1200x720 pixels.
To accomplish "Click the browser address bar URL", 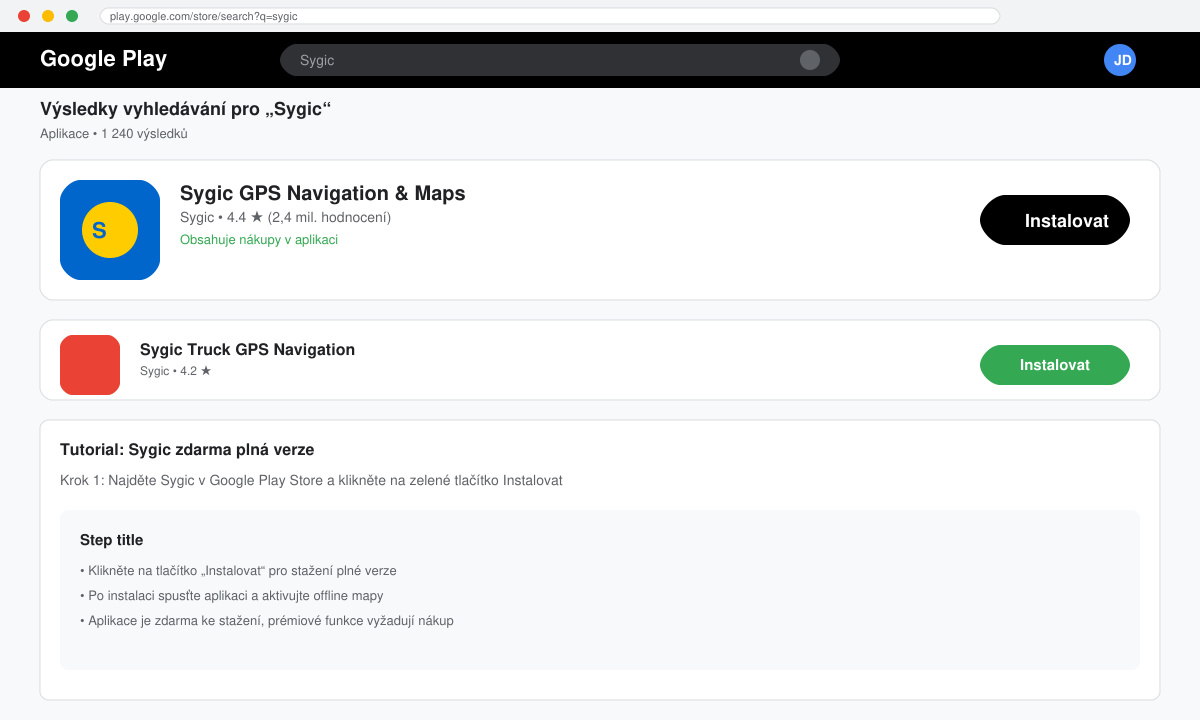I will (550, 16).
